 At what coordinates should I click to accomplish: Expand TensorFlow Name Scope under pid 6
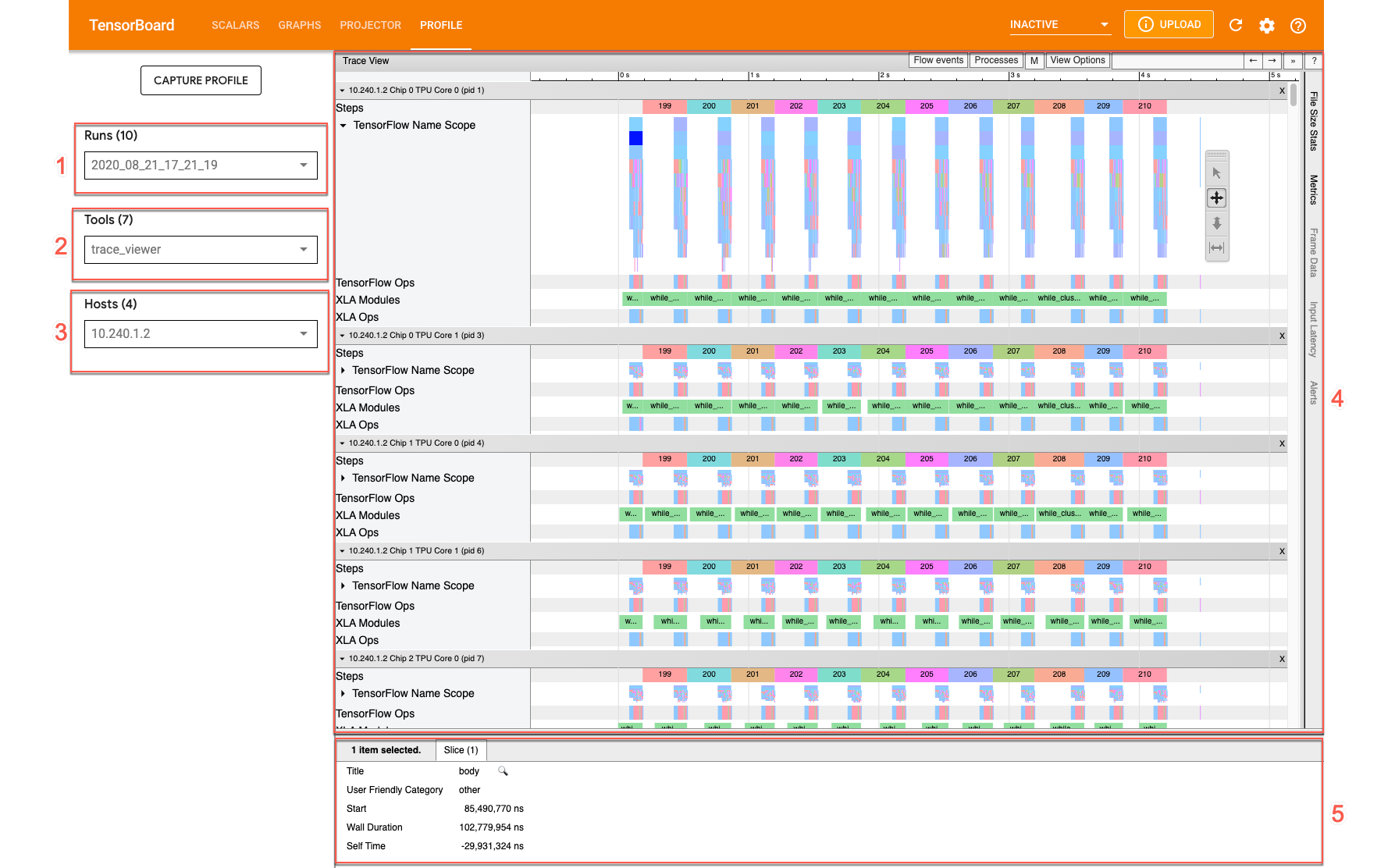pos(343,585)
